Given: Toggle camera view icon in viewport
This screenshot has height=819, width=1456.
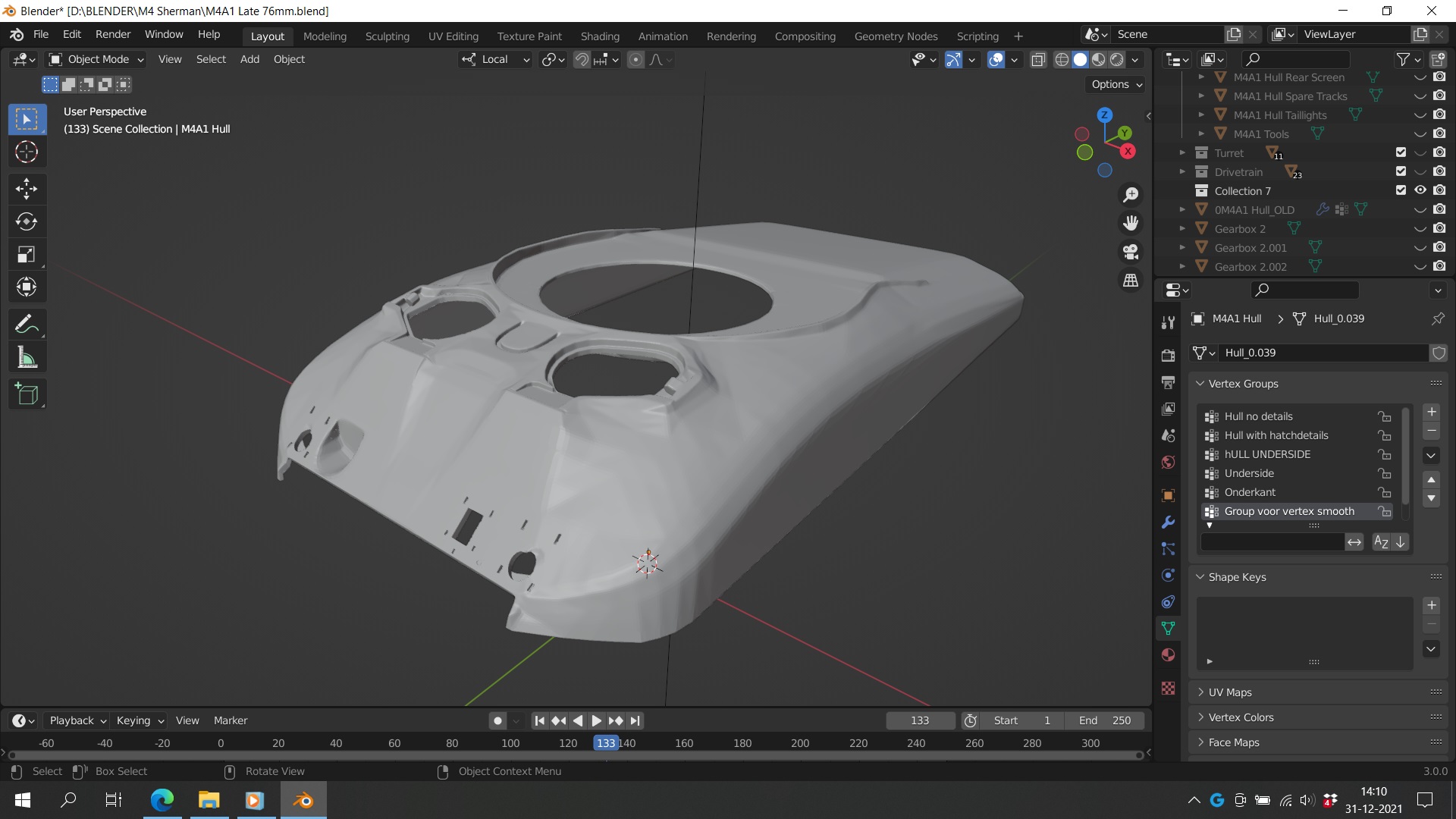Looking at the screenshot, I should [1131, 252].
